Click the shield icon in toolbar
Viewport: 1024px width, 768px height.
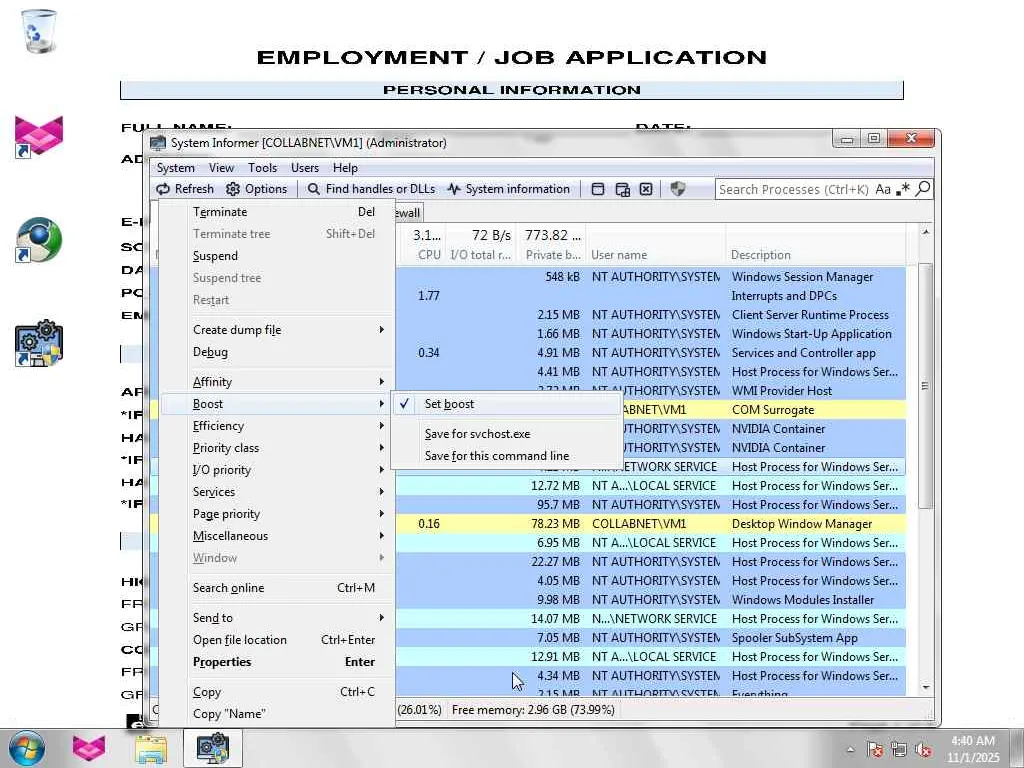coord(678,189)
